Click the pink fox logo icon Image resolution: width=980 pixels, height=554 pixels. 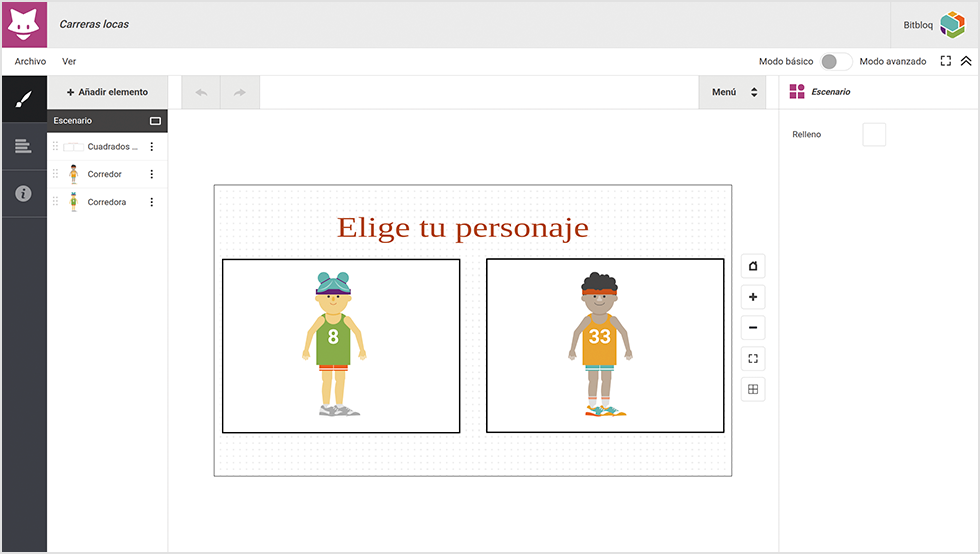(24, 24)
